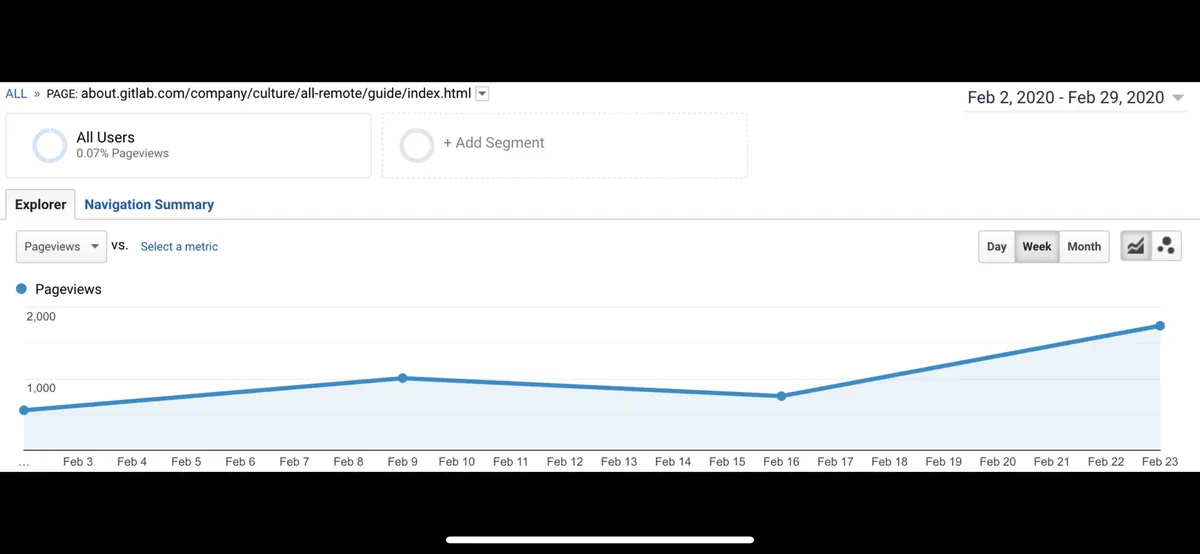Click the Feb 9 data point
This screenshot has height=554, width=1200.
tap(402, 378)
